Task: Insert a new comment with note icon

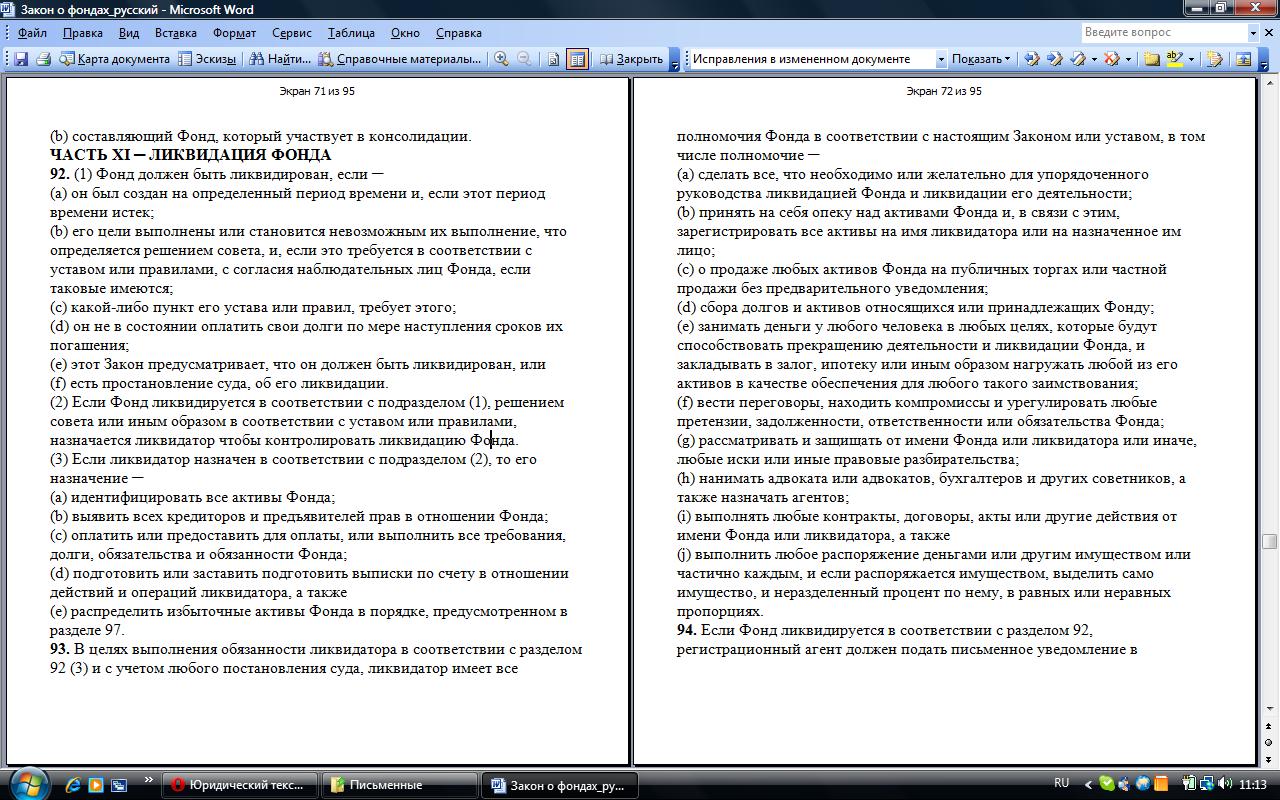Action: coord(1151,59)
